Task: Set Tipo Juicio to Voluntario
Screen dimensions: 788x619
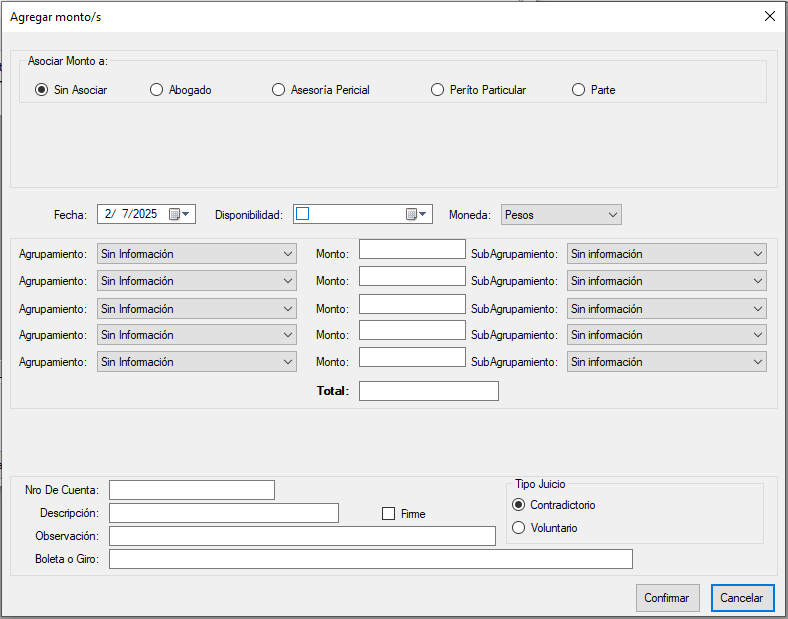Action: (518, 528)
